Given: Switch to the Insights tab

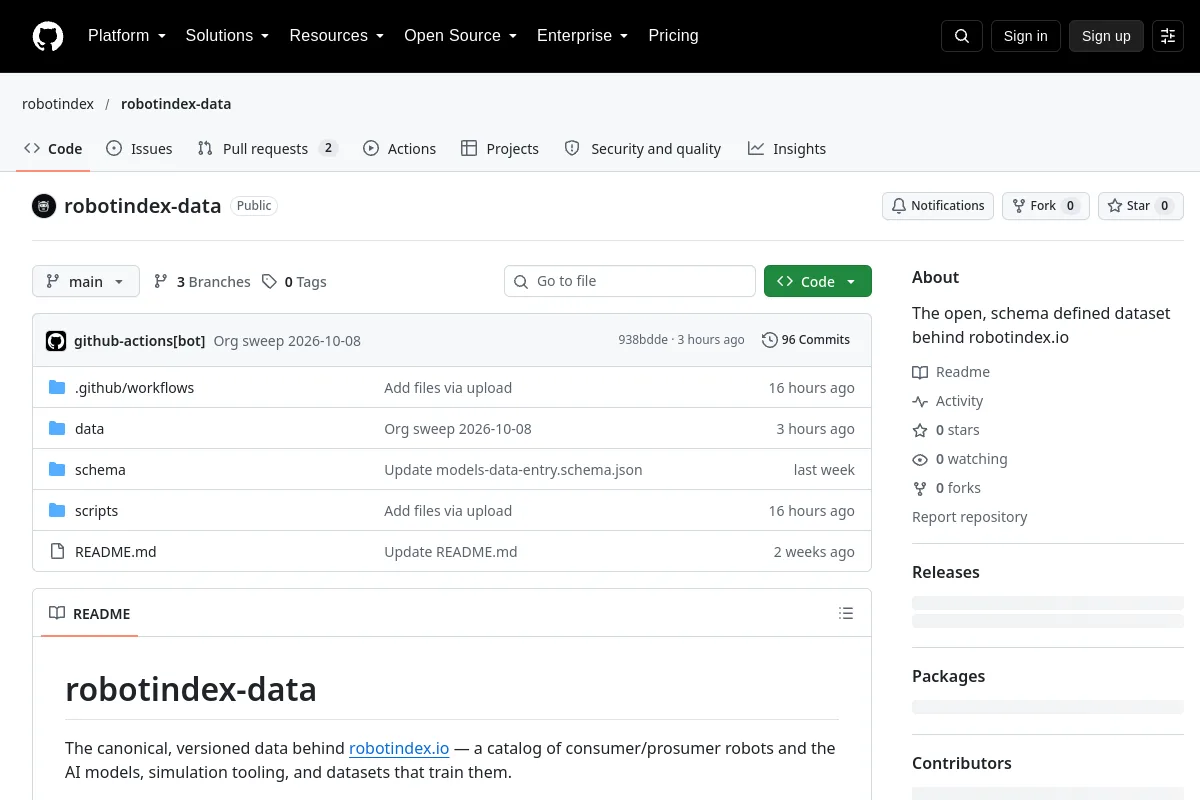Looking at the screenshot, I should tap(787, 149).
